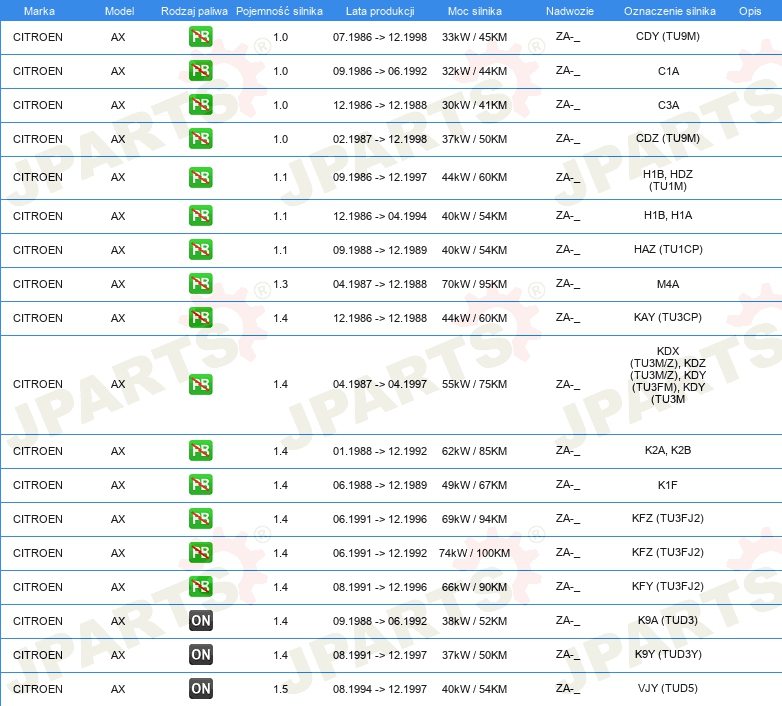
Task: Click the Oznaczenie silnika column header
Action: (669, 11)
